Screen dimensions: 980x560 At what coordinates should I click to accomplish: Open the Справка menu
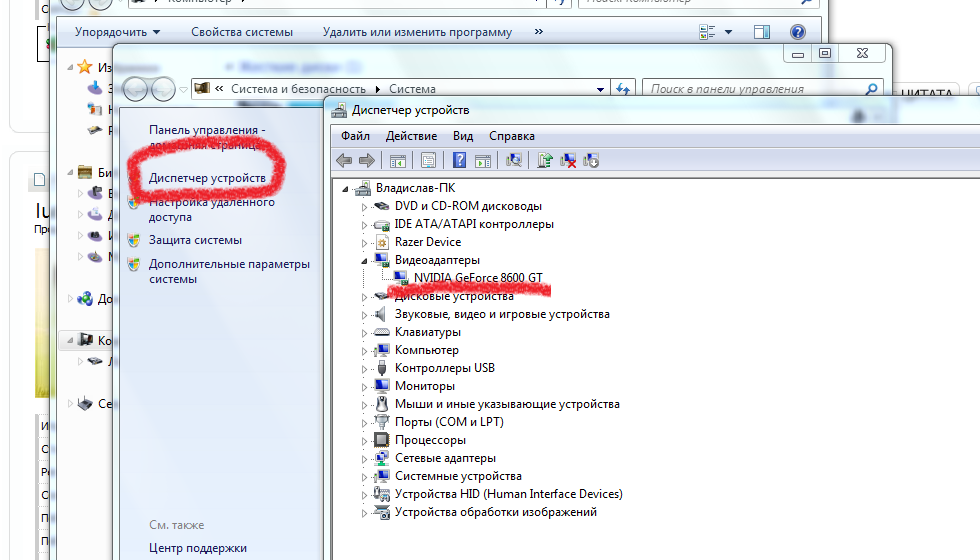[512, 136]
